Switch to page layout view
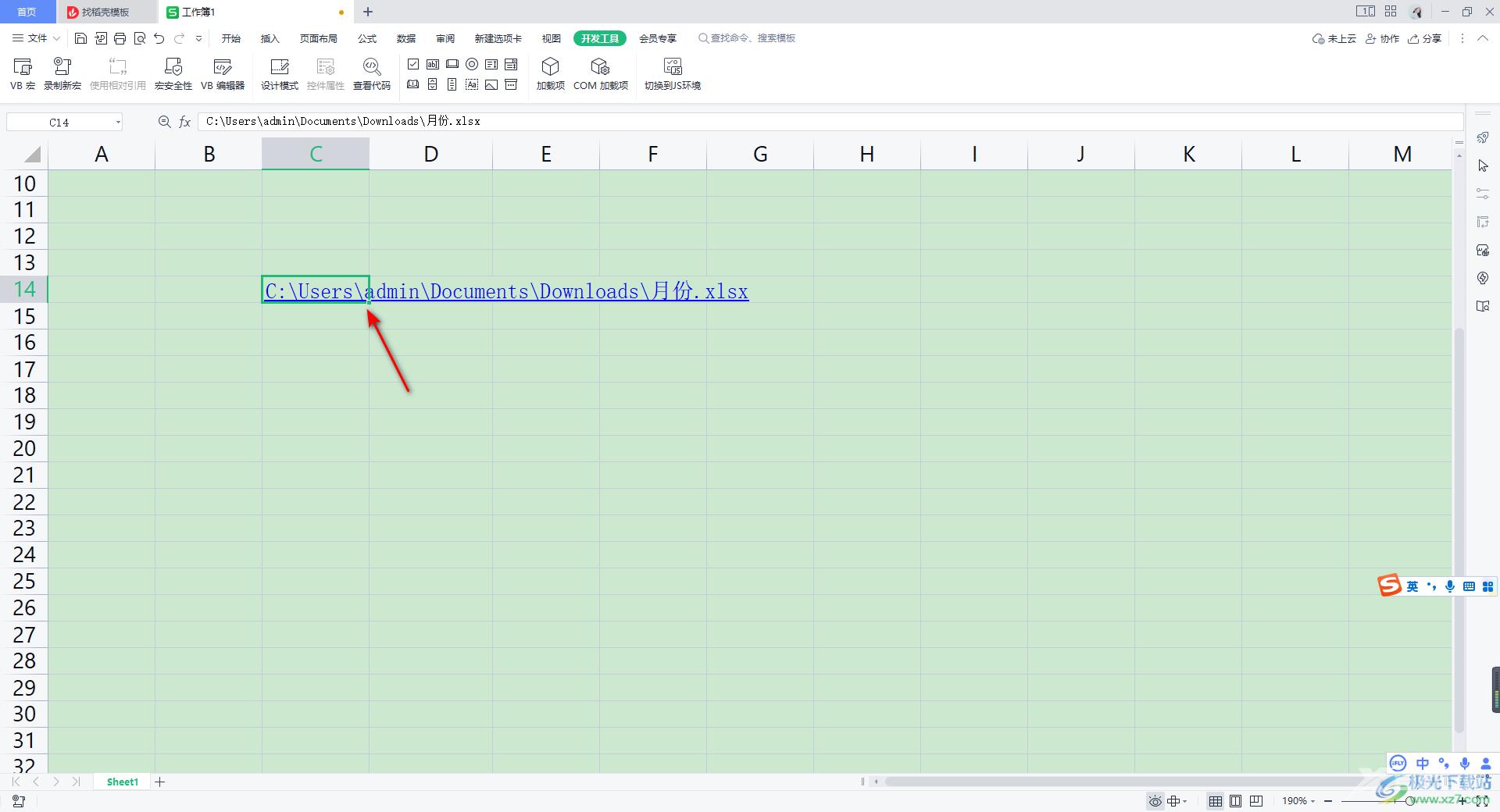 point(1235,801)
